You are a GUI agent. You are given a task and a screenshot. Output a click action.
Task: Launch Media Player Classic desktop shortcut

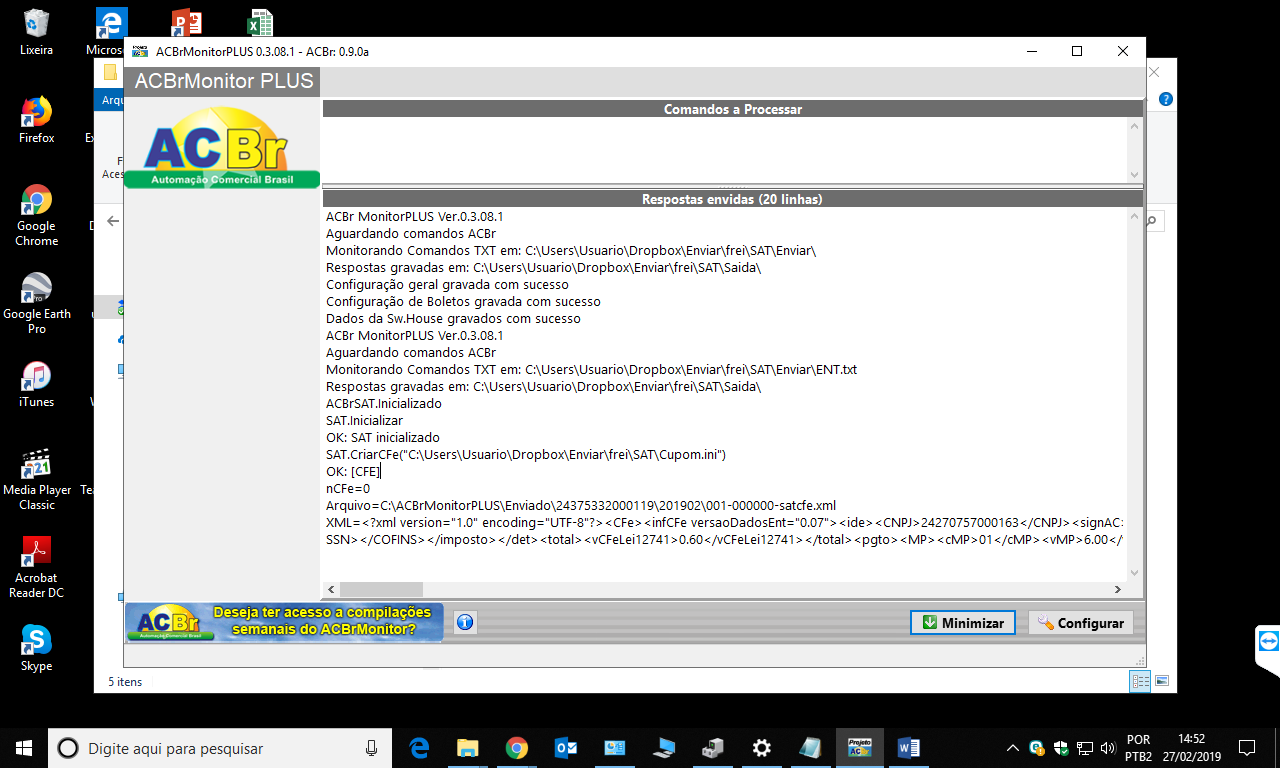coord(37,479)
